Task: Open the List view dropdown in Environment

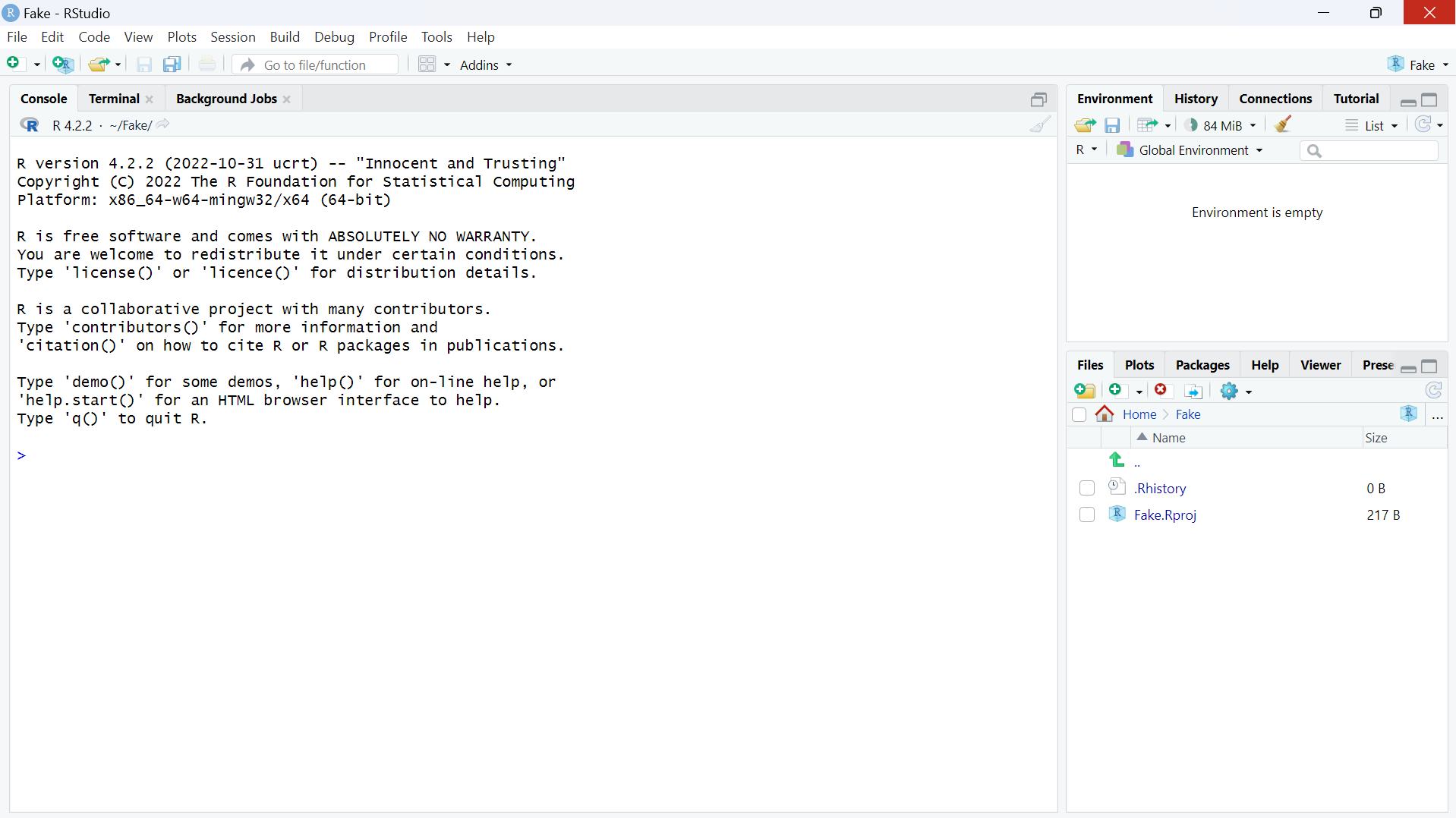Action: [1372, 125]
